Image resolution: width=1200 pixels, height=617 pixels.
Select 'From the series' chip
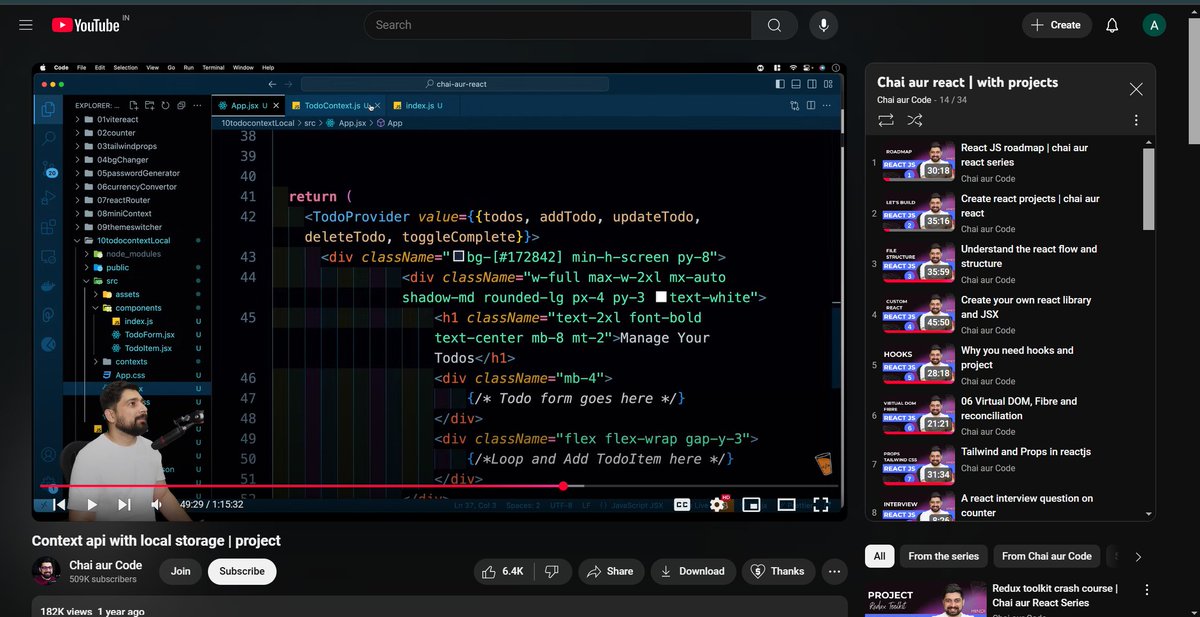[943, 556]
